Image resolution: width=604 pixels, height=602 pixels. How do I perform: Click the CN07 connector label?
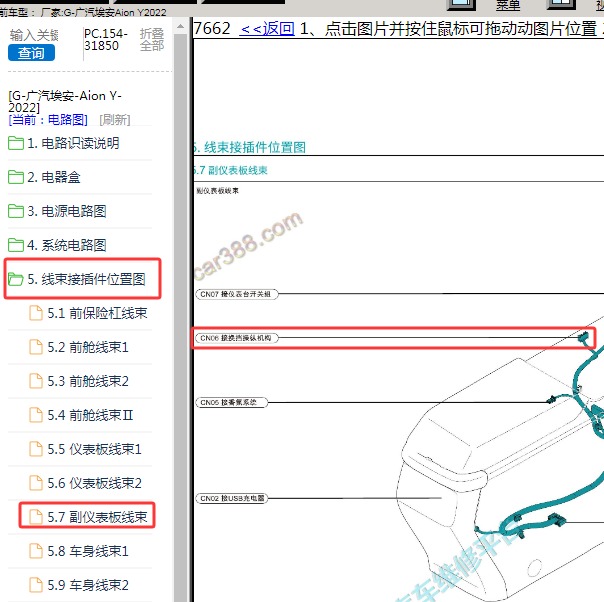[x=237, y=294]
